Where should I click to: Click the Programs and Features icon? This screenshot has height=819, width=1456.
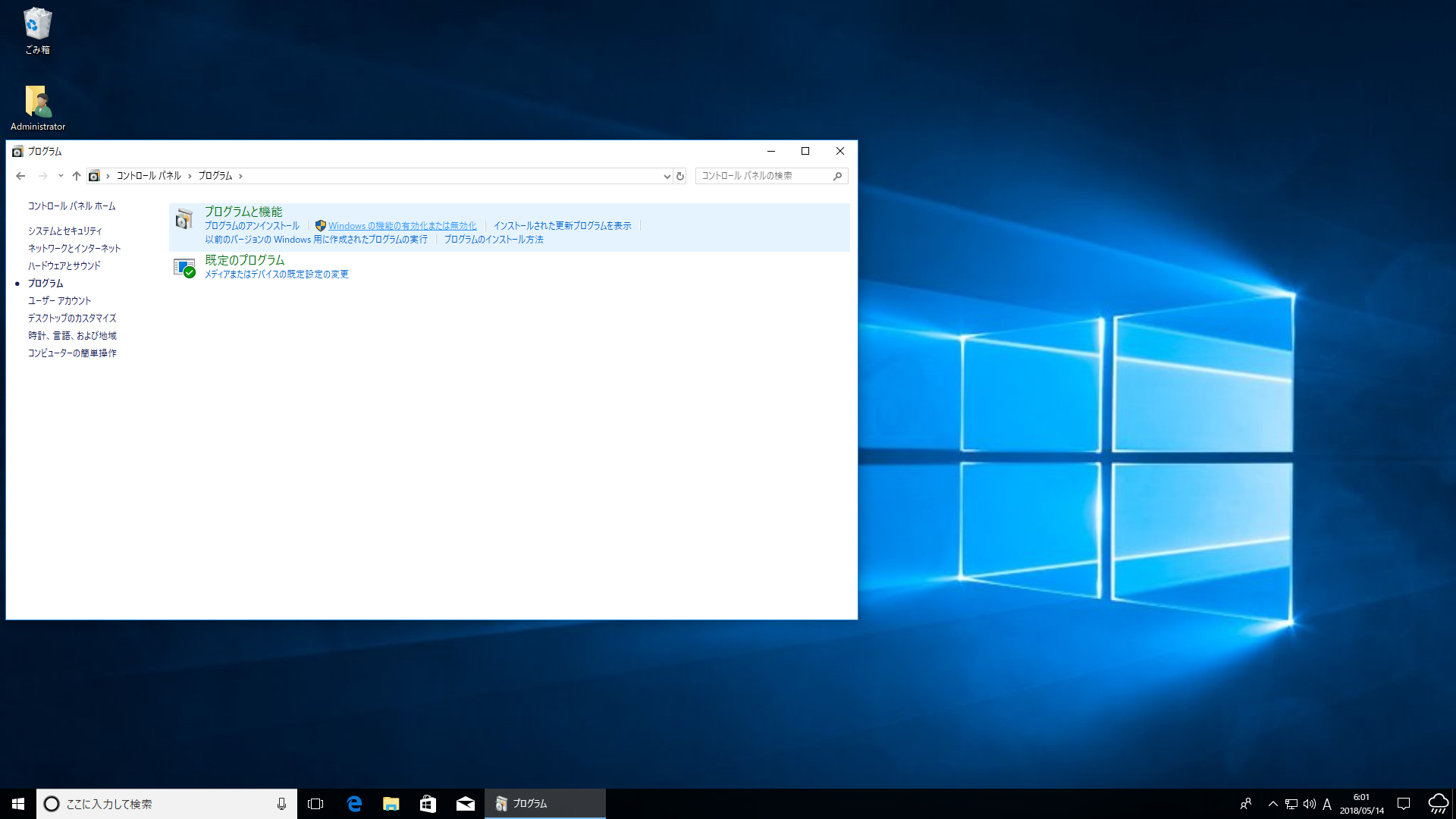pos(184,219)
